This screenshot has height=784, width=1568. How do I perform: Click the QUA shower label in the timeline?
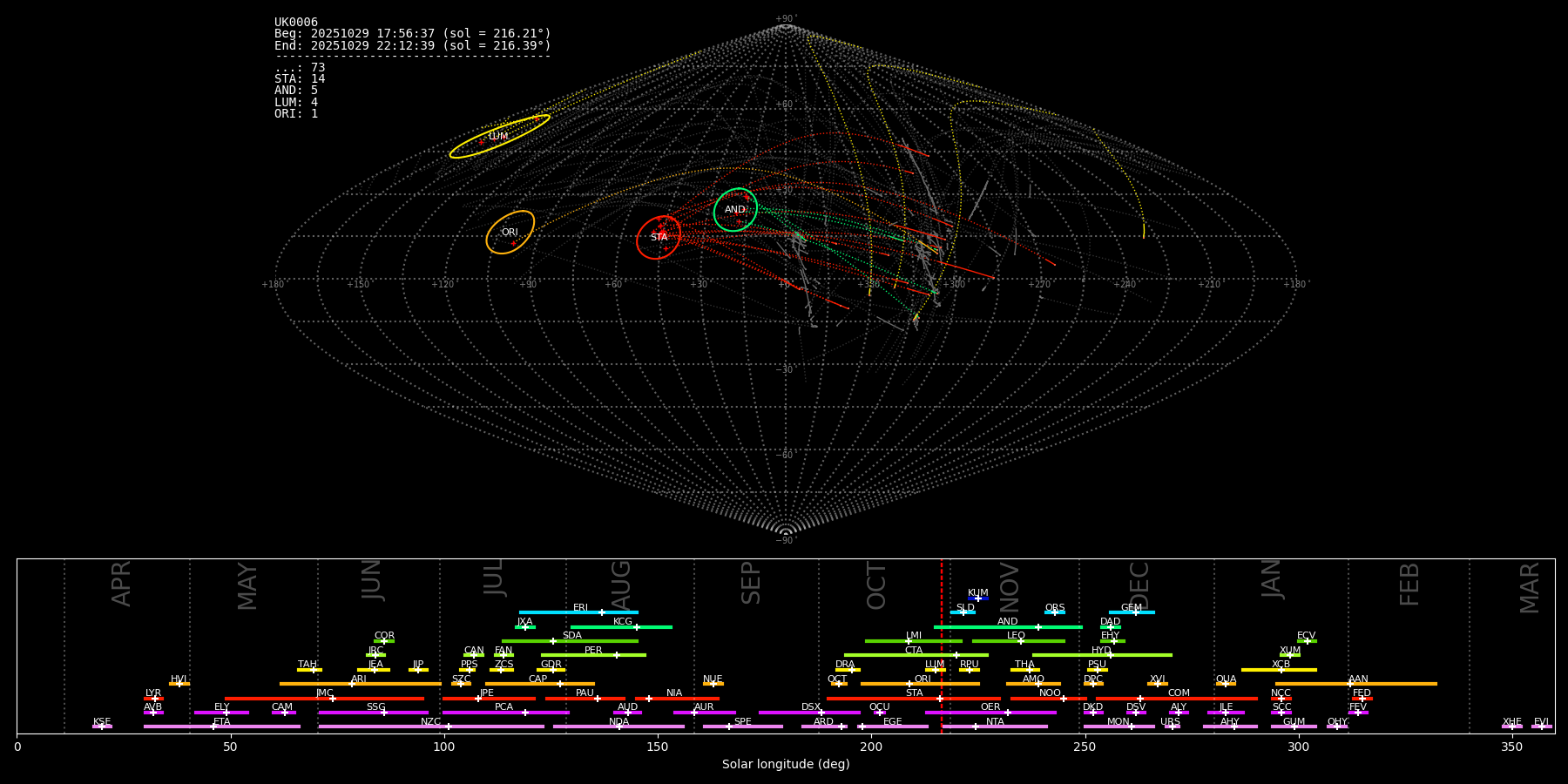[1227, 679]
